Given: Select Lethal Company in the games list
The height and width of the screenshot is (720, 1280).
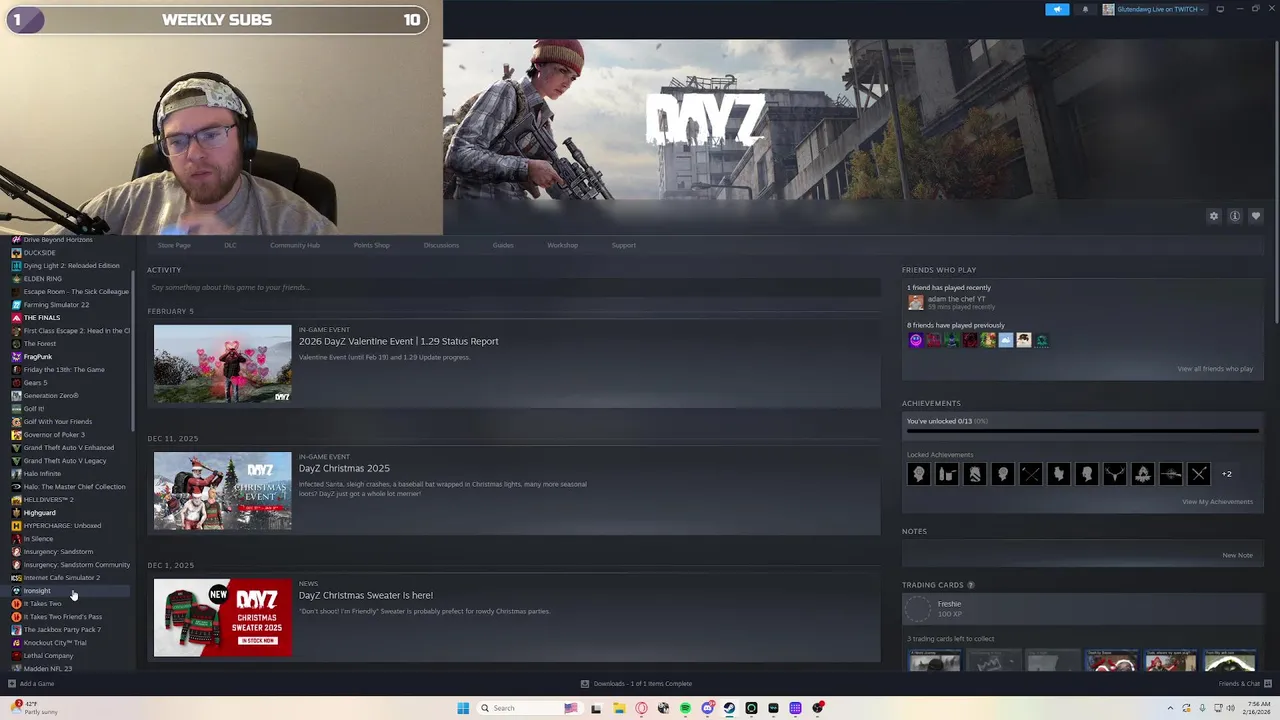Looking at the screenshot, I should (48, 656).
